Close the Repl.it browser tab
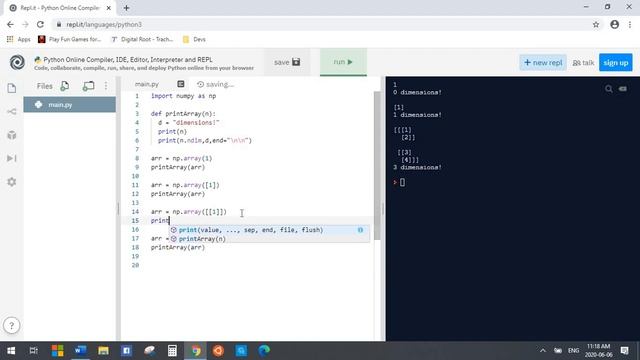This screenshot has width=640, height=360. [x=109, y=8]
